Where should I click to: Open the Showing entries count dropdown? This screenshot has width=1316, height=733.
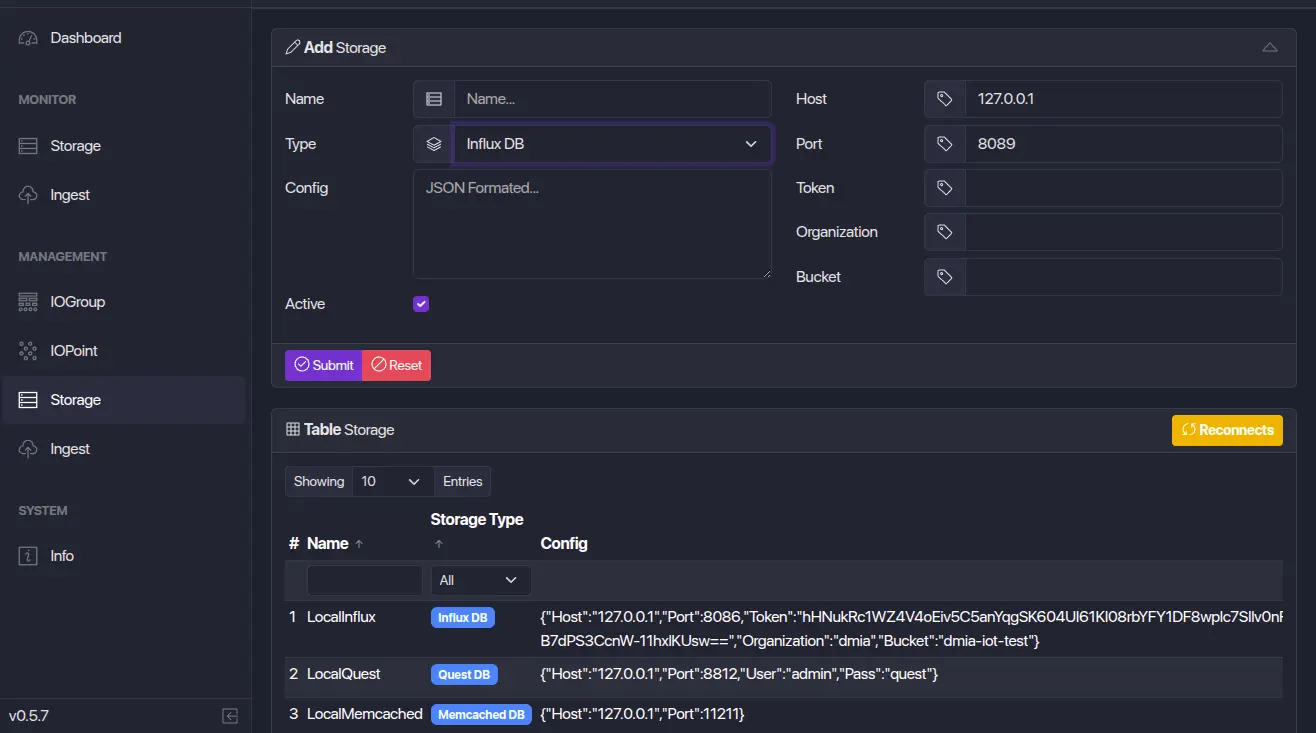pyautogui.click(x=393, y=482)
